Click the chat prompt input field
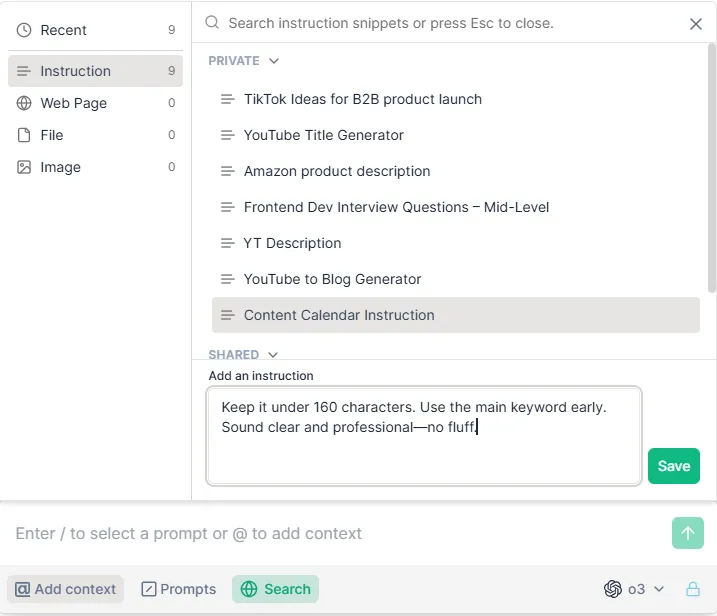 coord(338,533)
